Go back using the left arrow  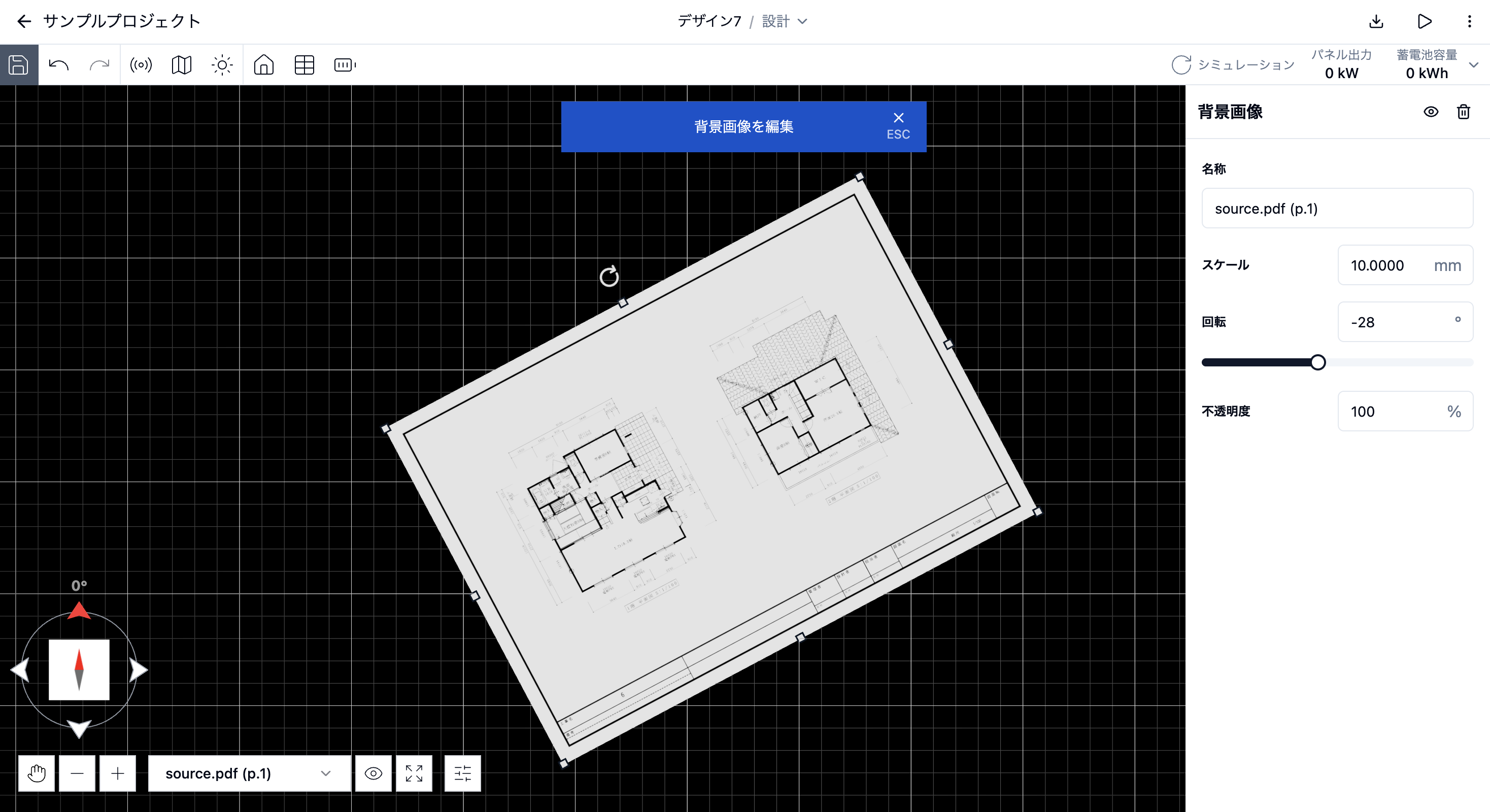coord(24,21)
